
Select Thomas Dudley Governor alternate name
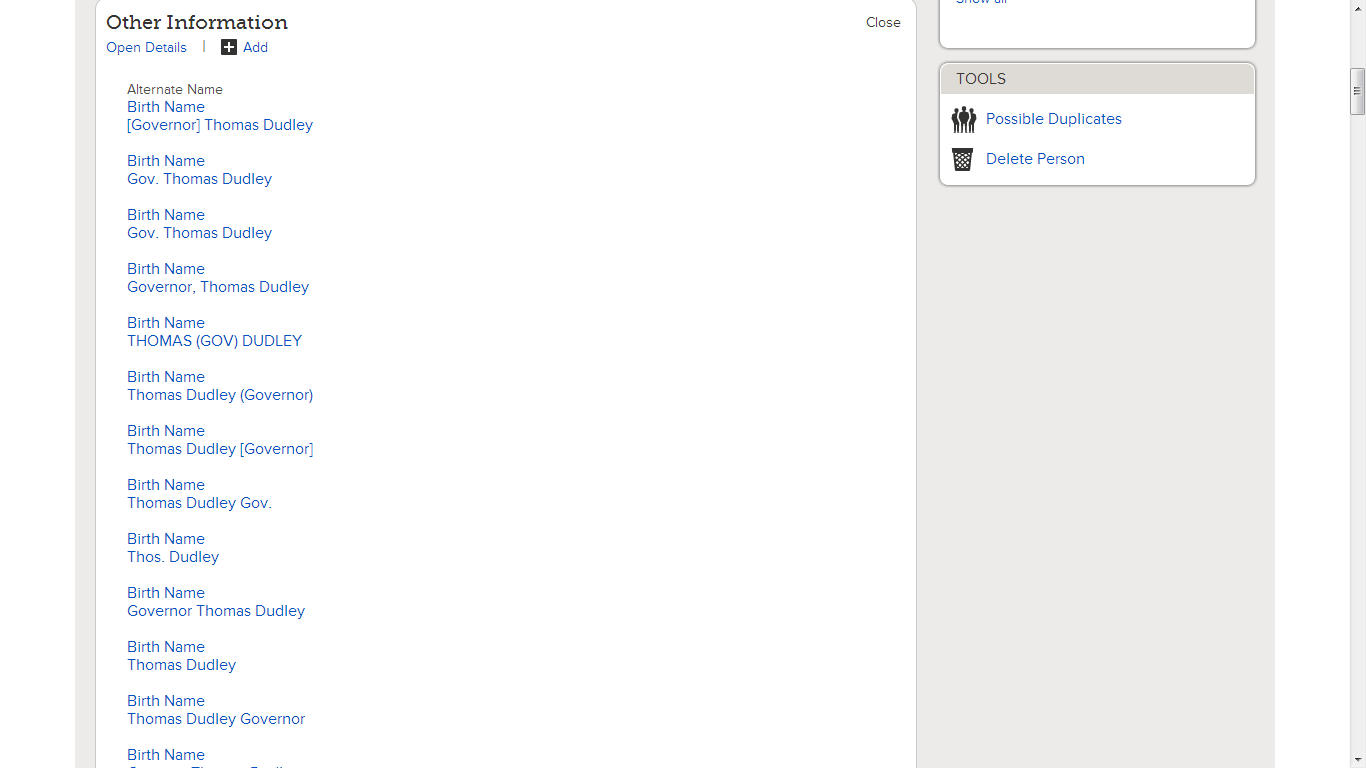click(216, 719)
